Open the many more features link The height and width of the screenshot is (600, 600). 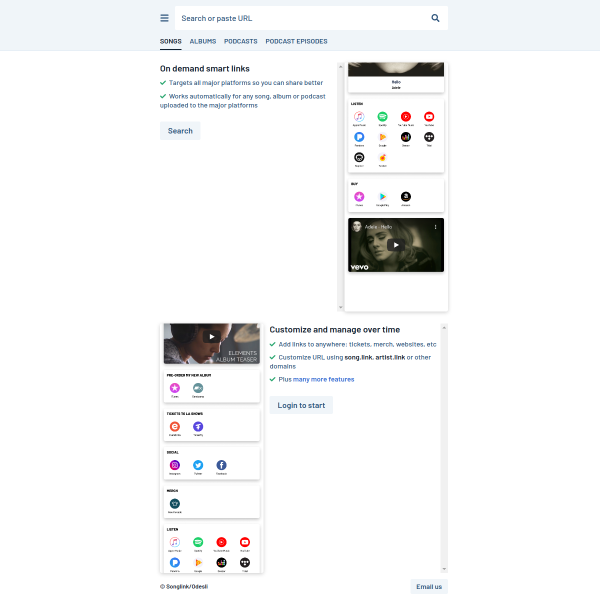click(x=323, y=379)
